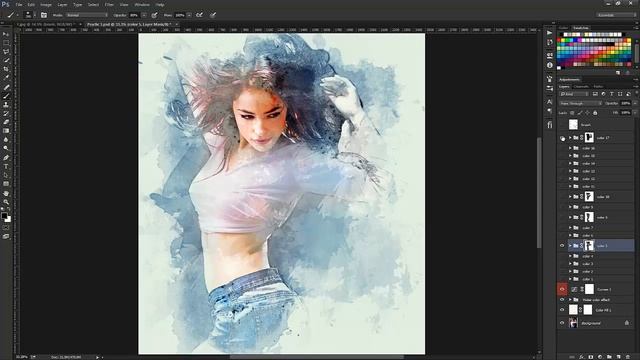640x360 pixels.
Task: Select the Rectangular Marquee tool
Action: [6, 43]
